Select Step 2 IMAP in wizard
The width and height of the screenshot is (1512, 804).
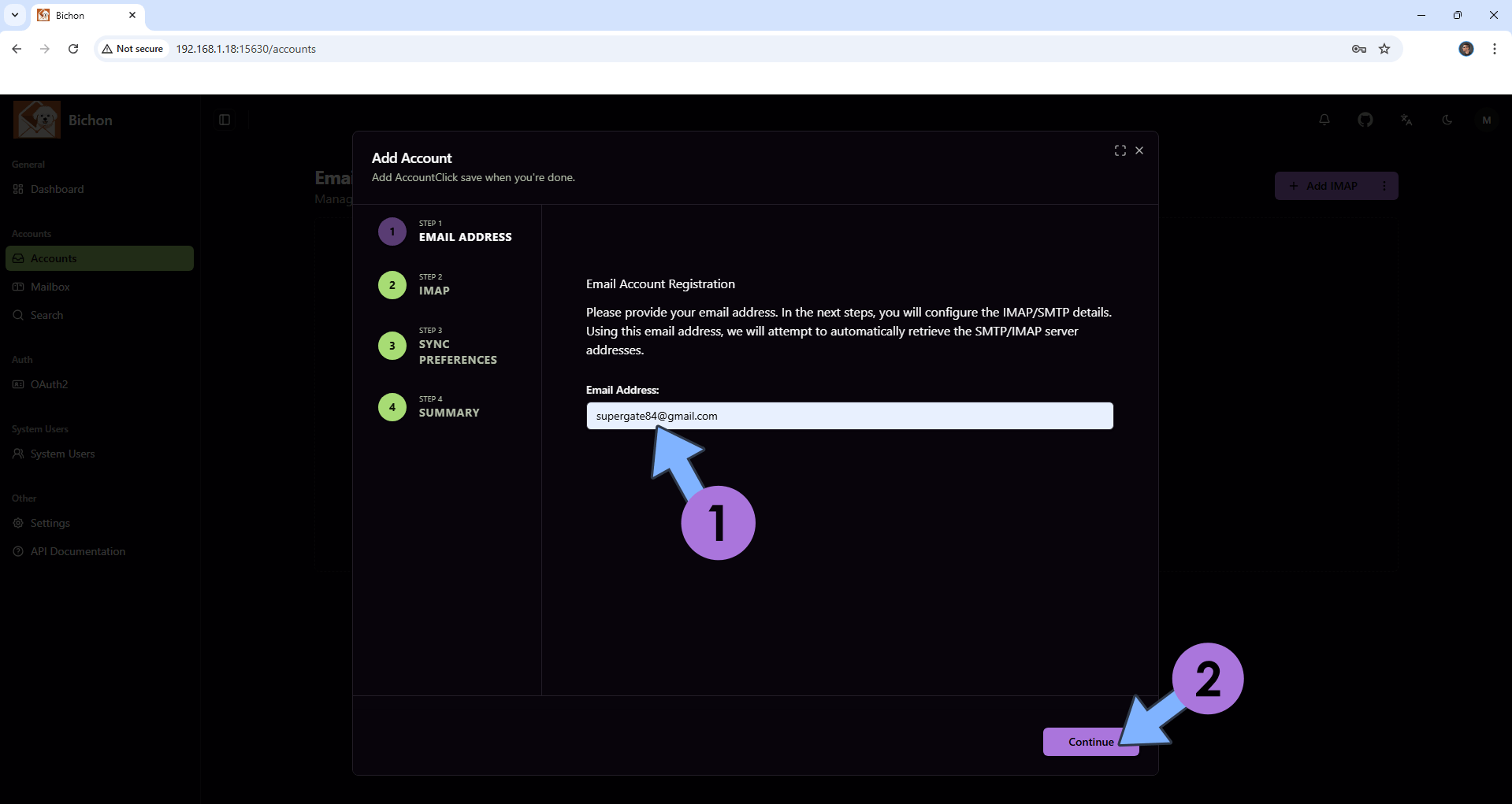[x=392, y=285]
